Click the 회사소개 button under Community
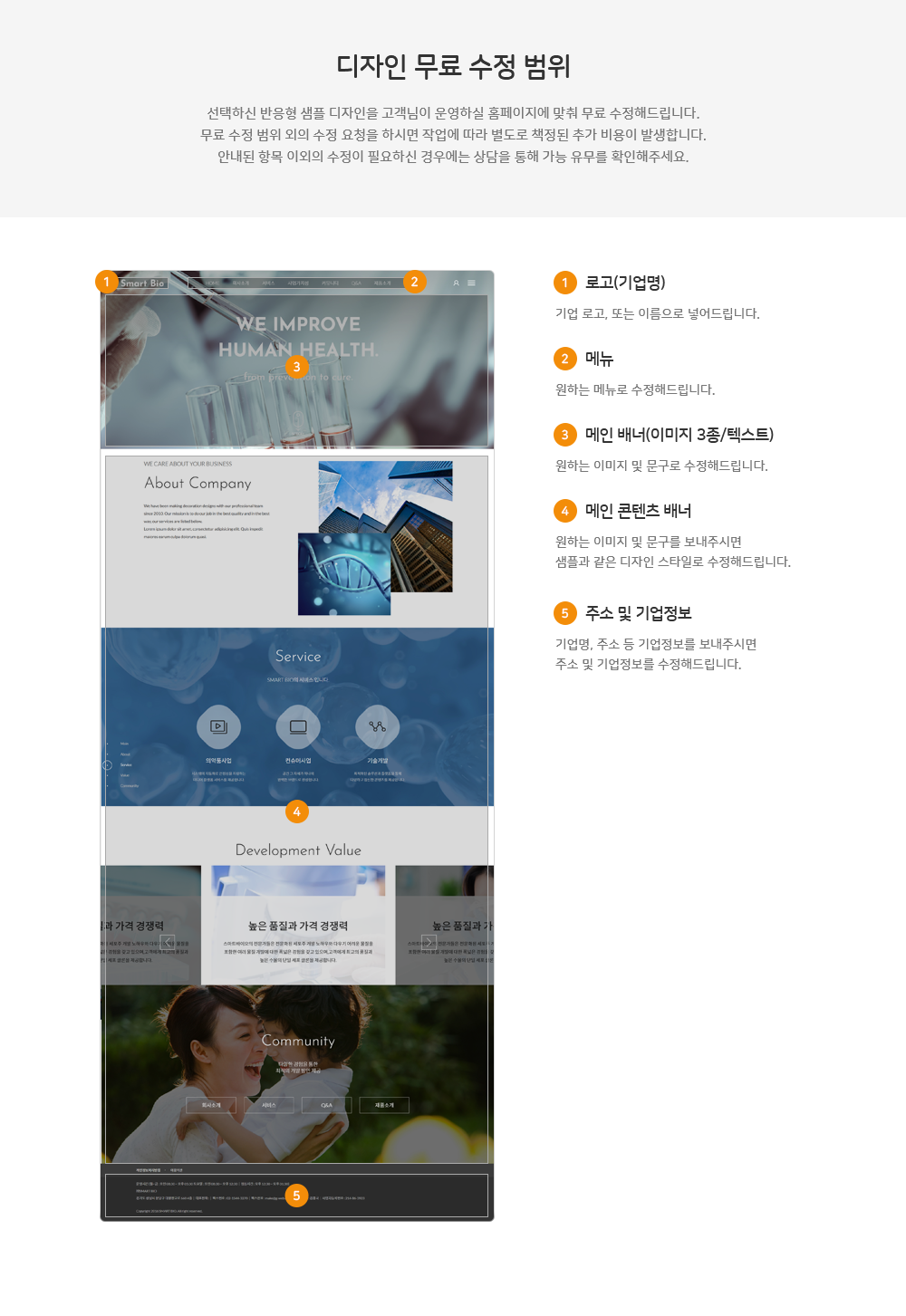The height and width of the screenshot is (1316, 906). [x=211, y=1105]
